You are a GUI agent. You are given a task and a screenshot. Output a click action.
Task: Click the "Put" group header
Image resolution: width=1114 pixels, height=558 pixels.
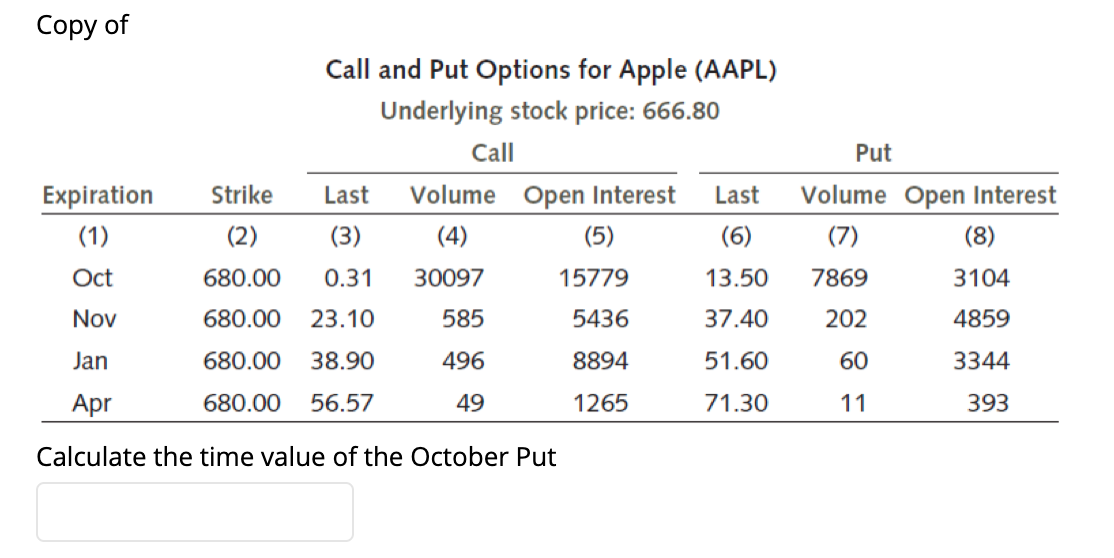tap(873, 153)
